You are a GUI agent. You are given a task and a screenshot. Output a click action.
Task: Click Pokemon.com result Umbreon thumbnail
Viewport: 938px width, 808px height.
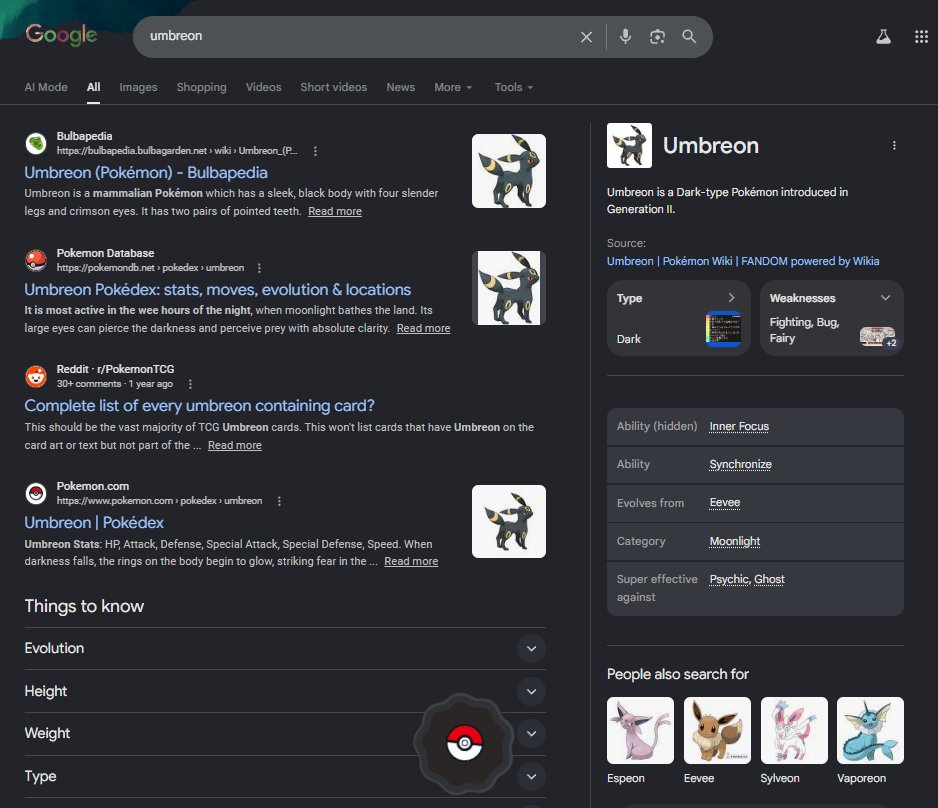click(x=508, y=522)
